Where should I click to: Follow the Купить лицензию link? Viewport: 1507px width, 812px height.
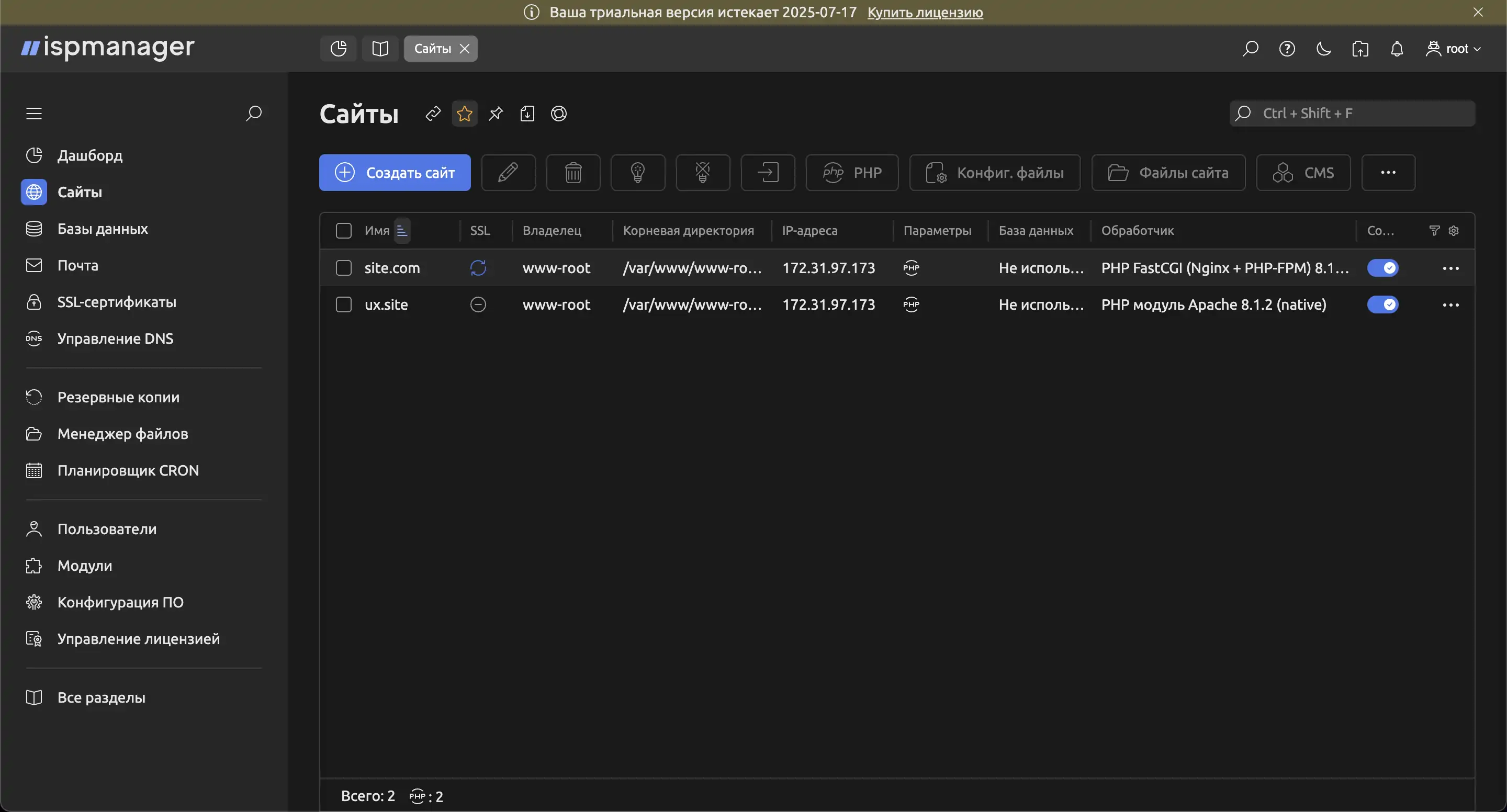pyautogui.click(x=924, y=12)
